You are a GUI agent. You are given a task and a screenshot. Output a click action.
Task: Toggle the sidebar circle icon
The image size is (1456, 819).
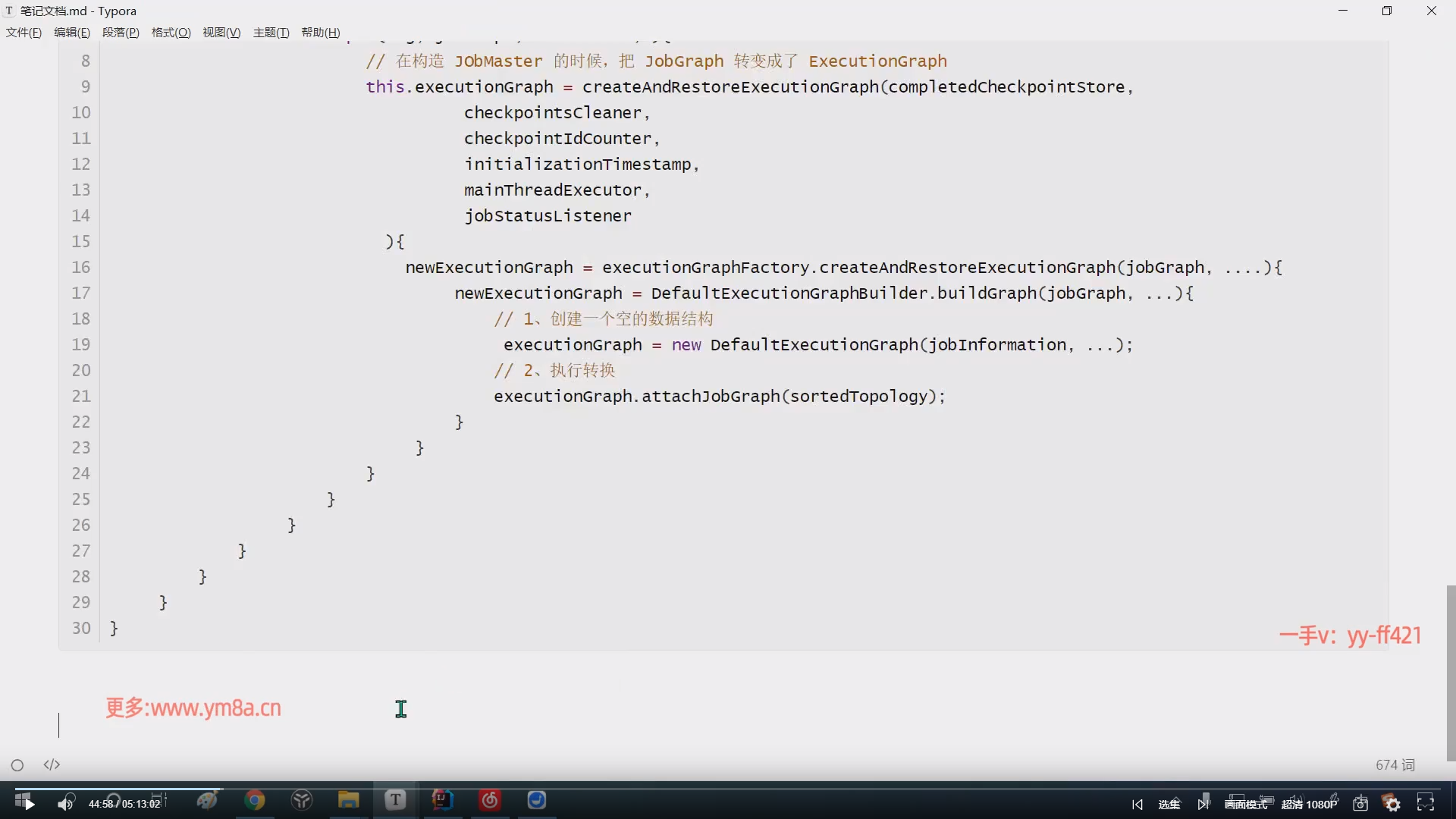click(17, 765)
